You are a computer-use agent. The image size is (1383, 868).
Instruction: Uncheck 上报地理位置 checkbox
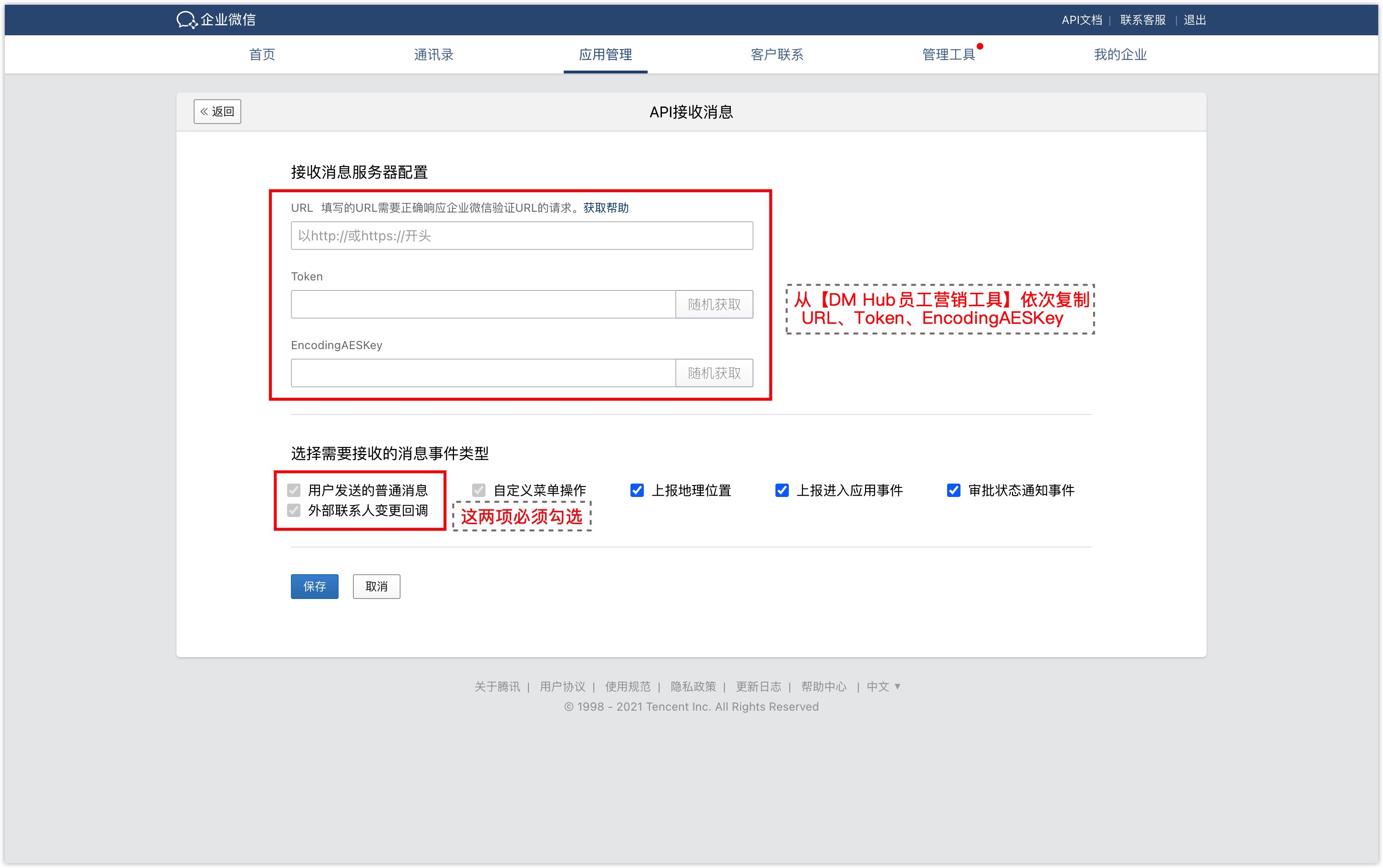point(637,490)
